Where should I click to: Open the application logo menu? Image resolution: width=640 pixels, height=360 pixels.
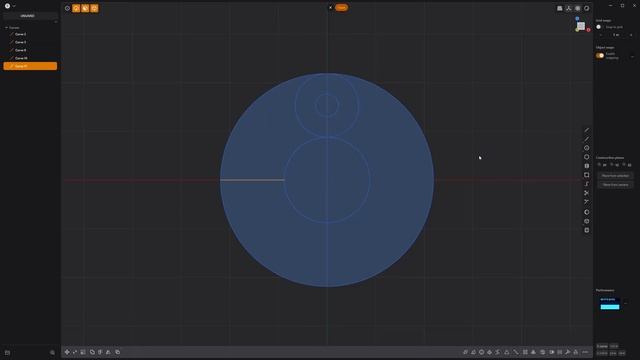7,6
